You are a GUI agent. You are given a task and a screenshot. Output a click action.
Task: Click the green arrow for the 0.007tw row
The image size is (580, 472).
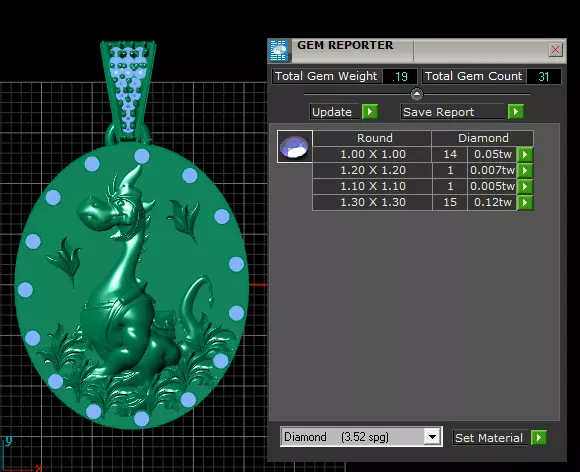(525, 170)
